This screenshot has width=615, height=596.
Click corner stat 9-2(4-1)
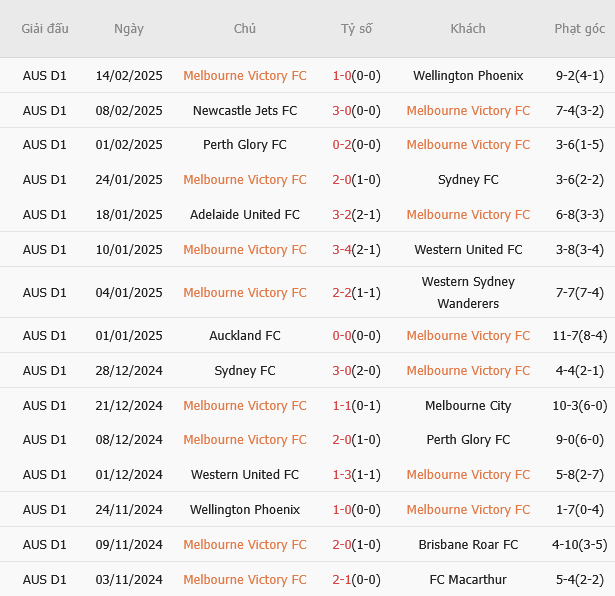pos(580,75)
